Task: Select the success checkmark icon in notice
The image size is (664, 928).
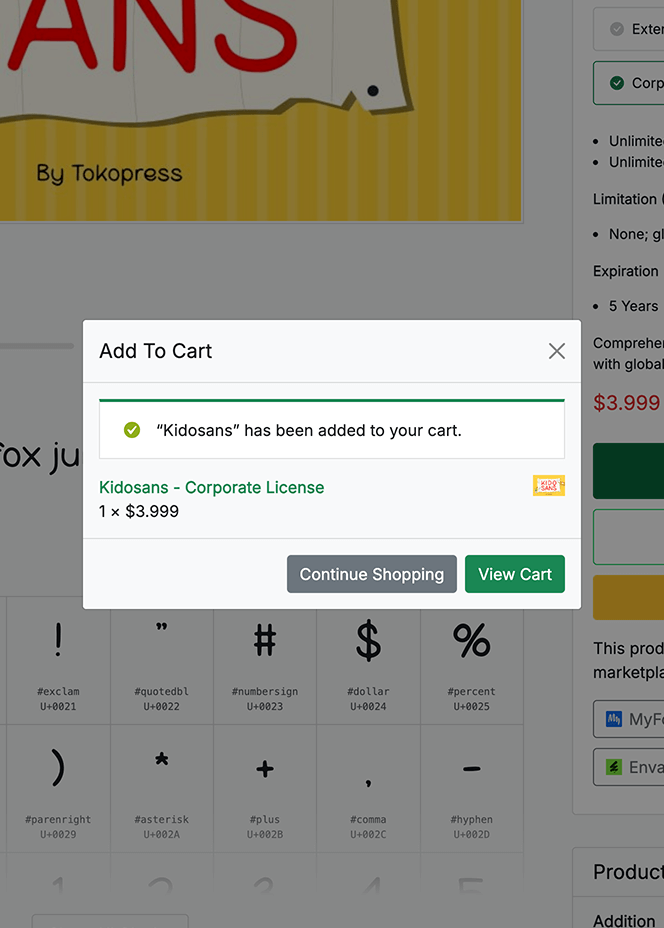Action: coord(132,430)
